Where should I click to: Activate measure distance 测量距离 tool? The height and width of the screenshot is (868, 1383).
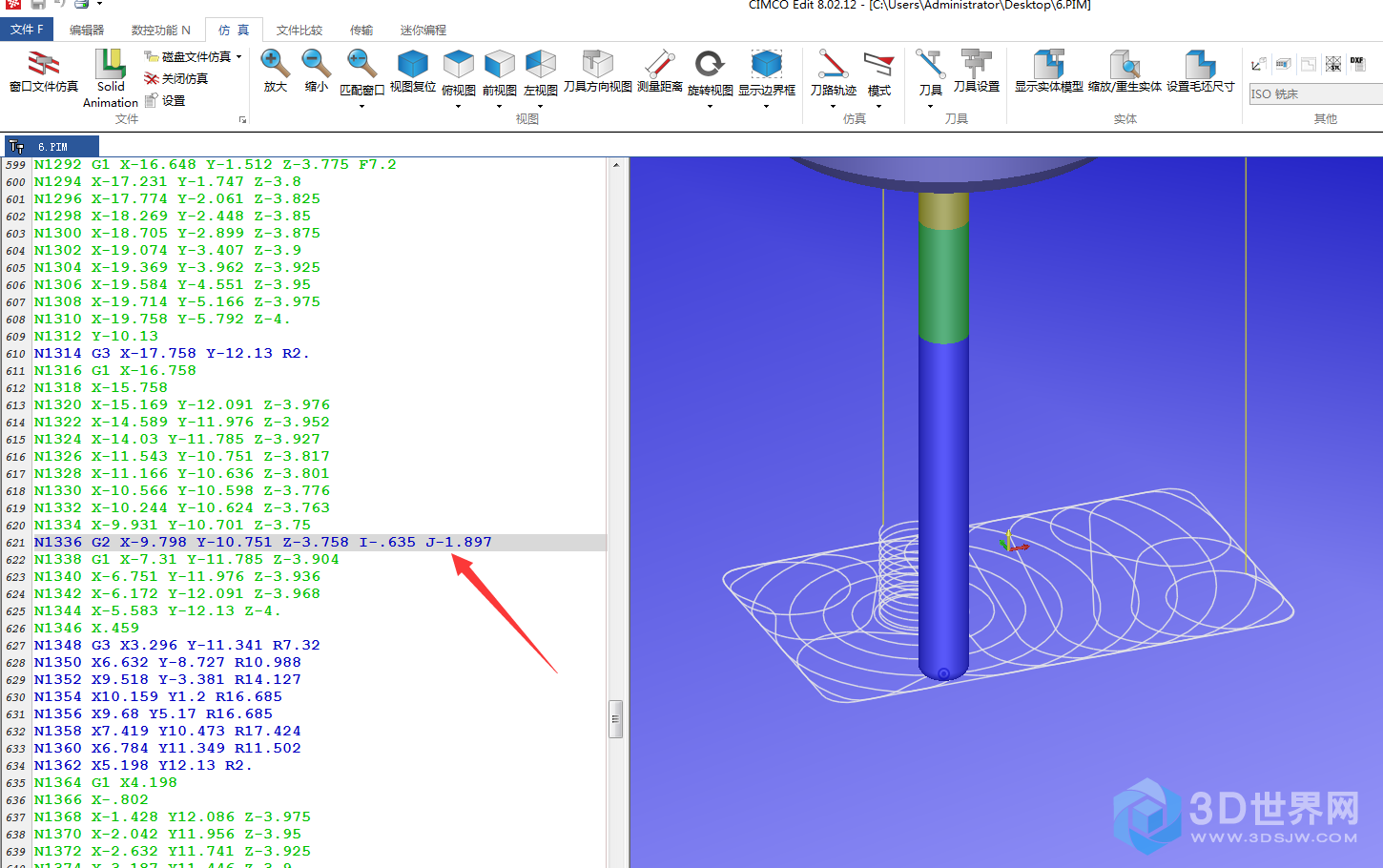tap(659, 71)
